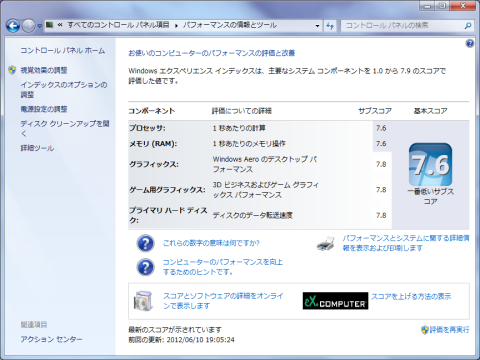This screenshot has width=480, height=360.
Task: Click the last update timestamp 2012/06/10 19:05:24
Action: coord(200,340)
